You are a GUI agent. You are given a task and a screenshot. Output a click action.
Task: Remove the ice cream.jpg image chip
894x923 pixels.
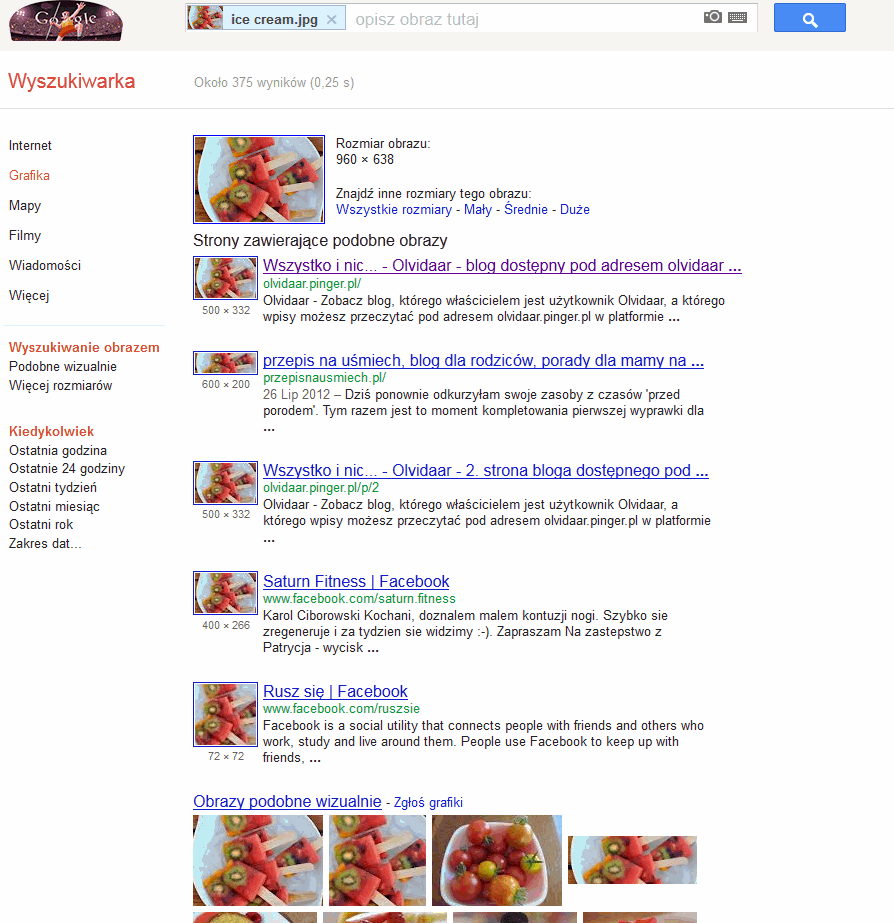[332, 19]
